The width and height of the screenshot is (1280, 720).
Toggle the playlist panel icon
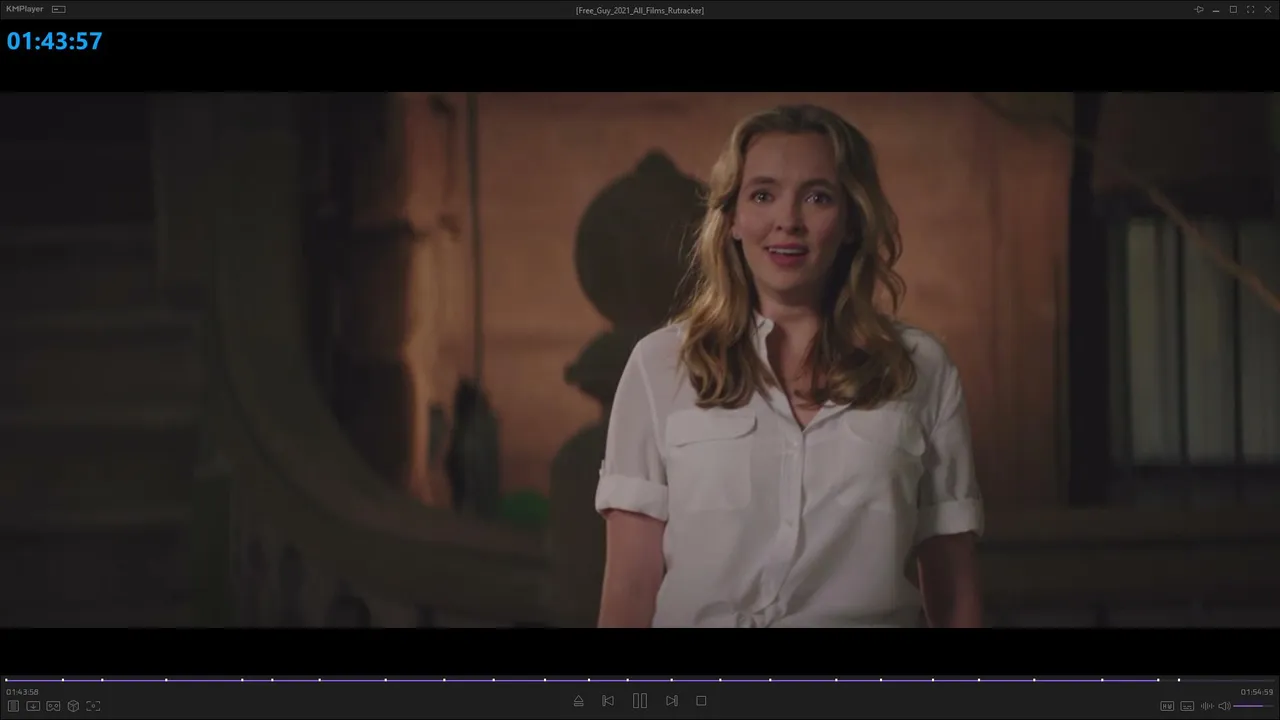[x=14, y=706]
